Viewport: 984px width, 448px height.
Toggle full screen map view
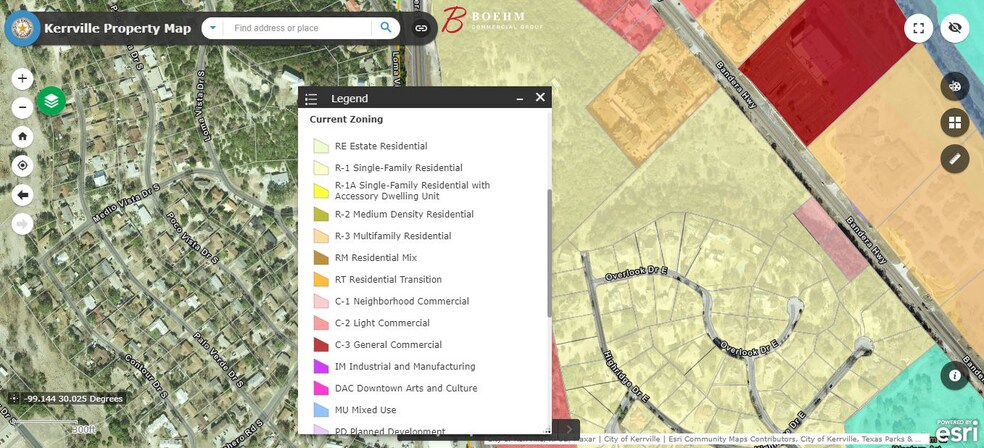pyautogui.click(x=918, y=28)
